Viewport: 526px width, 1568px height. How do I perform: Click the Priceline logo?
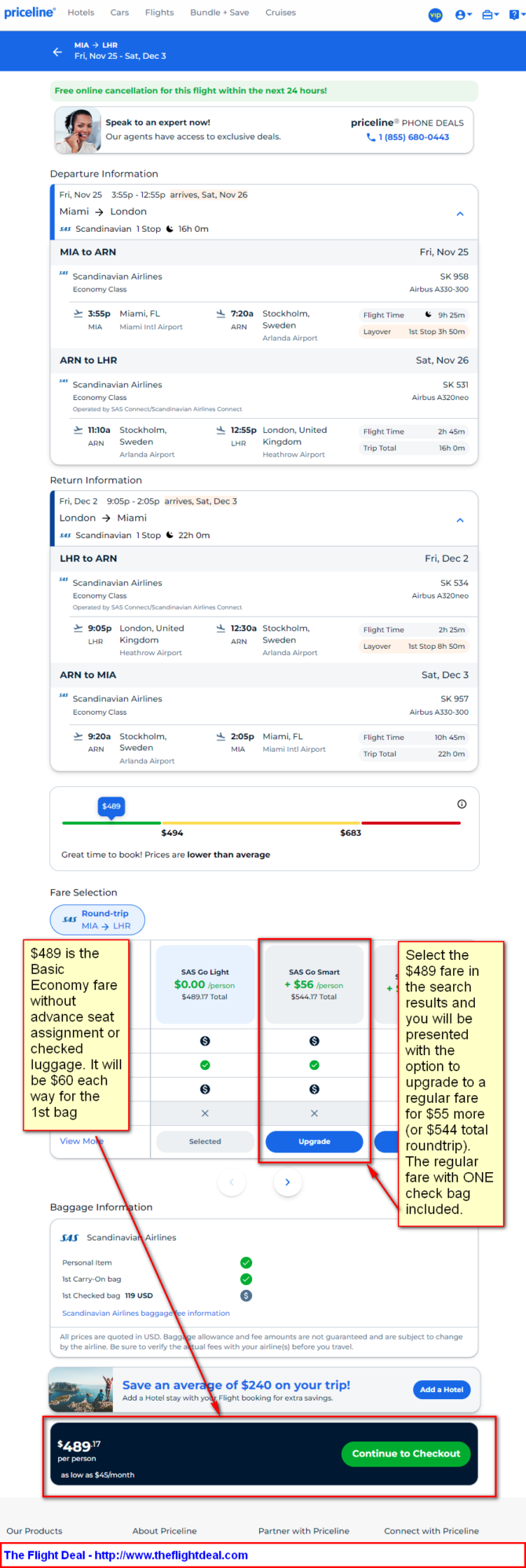(x=30, y=13)
